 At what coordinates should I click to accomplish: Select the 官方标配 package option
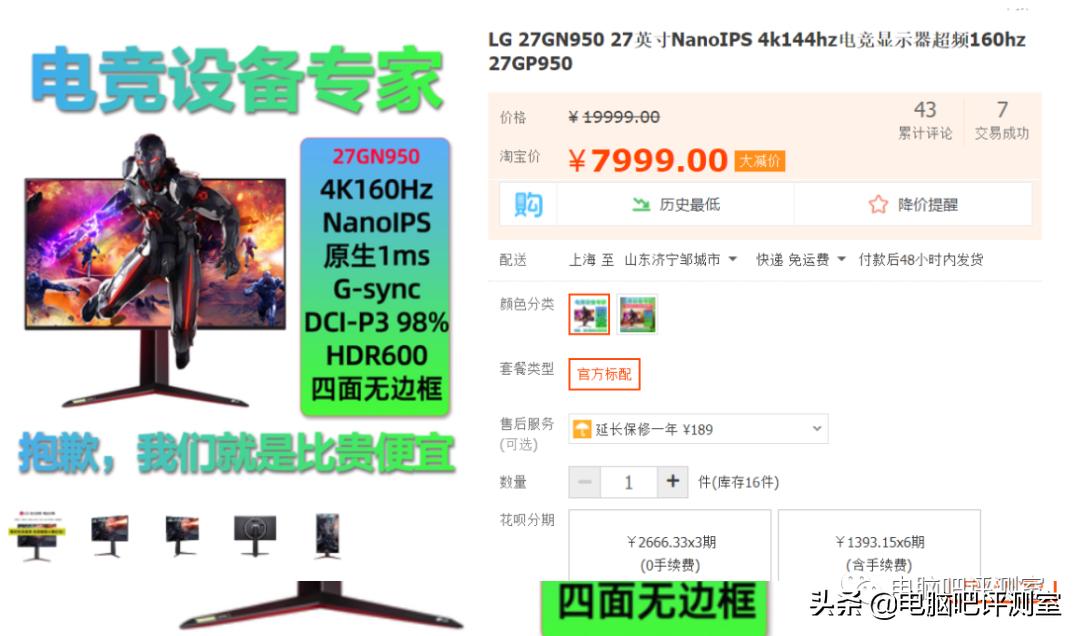604,374
